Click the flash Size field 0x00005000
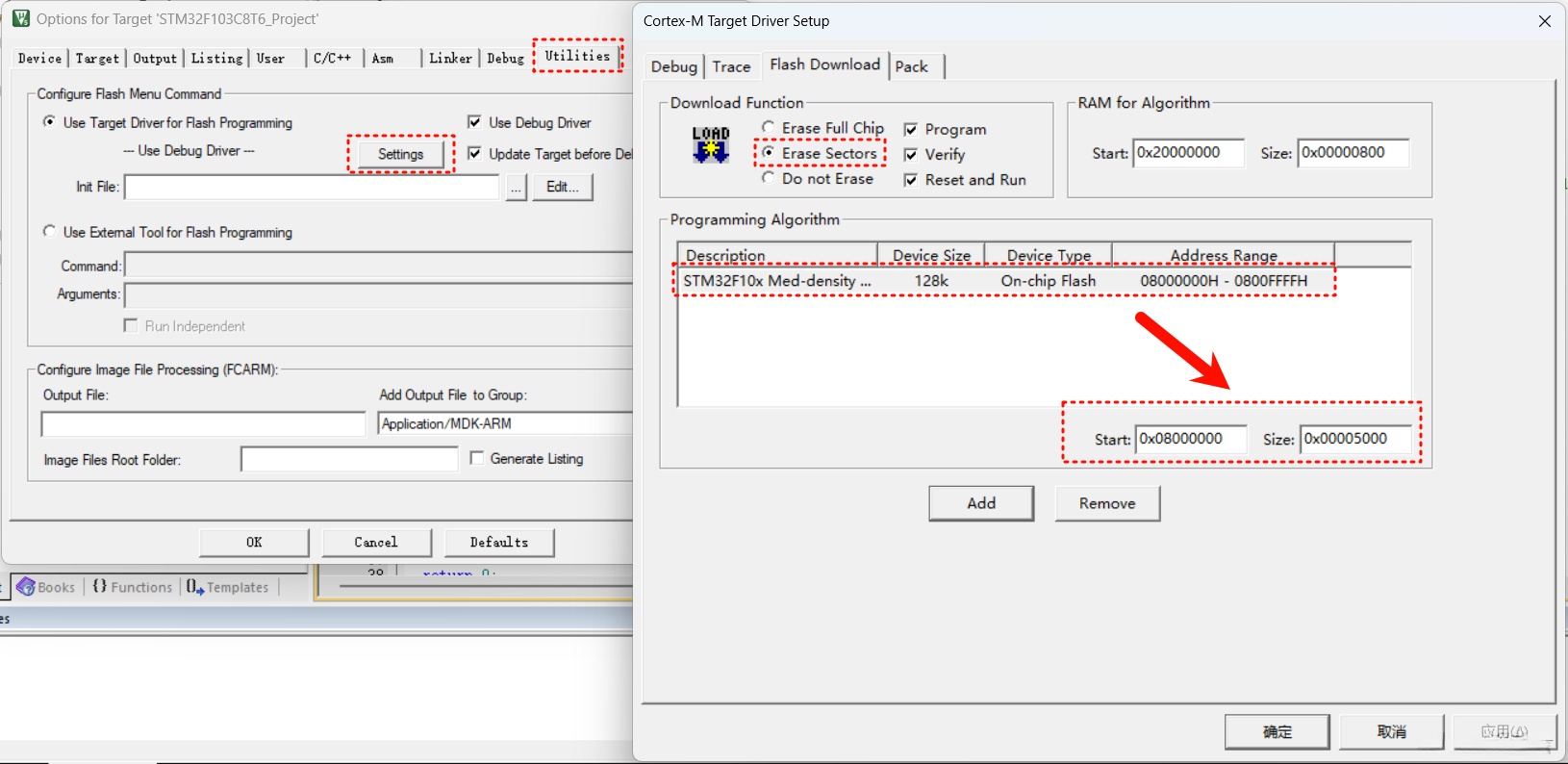 coord(1356,439)
